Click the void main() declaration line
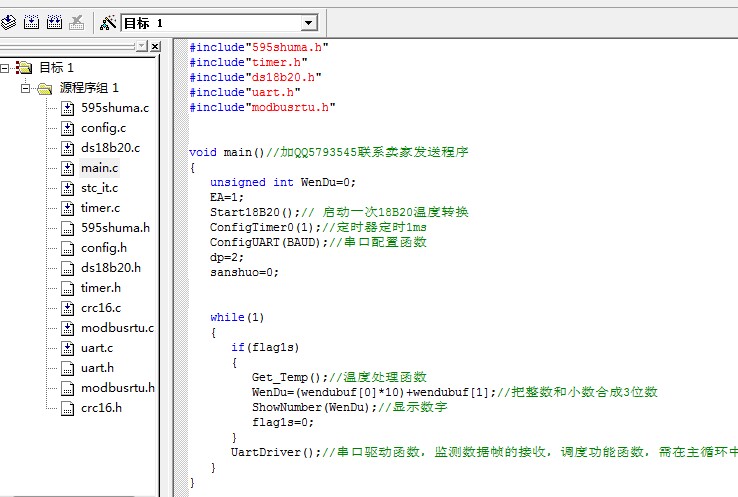738x497 pixels. (x=329, y=152)
